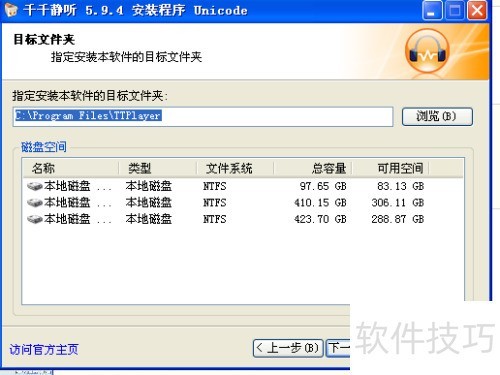
Task: Click NTFS in the 97.65 GB row
Action: 215,186
